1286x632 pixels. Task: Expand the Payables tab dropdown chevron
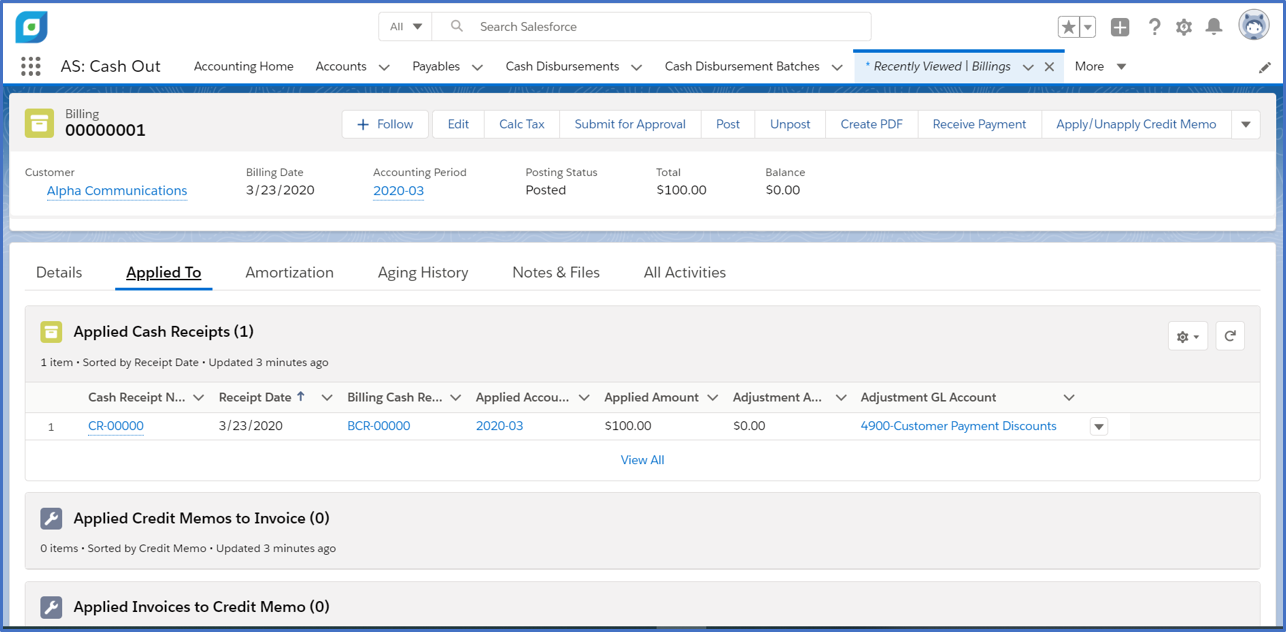click(x=477, y=67)
